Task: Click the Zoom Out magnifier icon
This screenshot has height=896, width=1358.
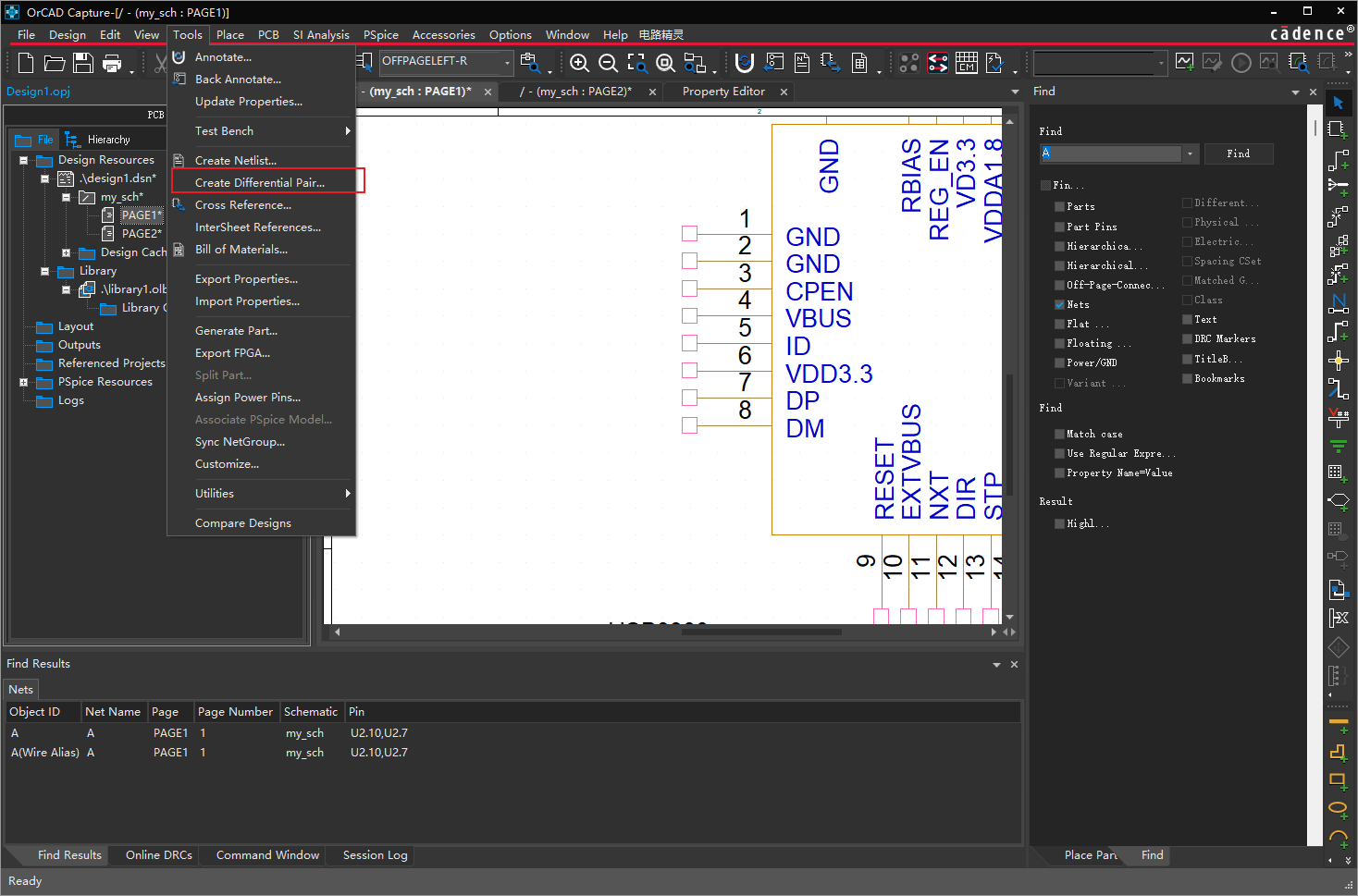Action: (608, 63)
